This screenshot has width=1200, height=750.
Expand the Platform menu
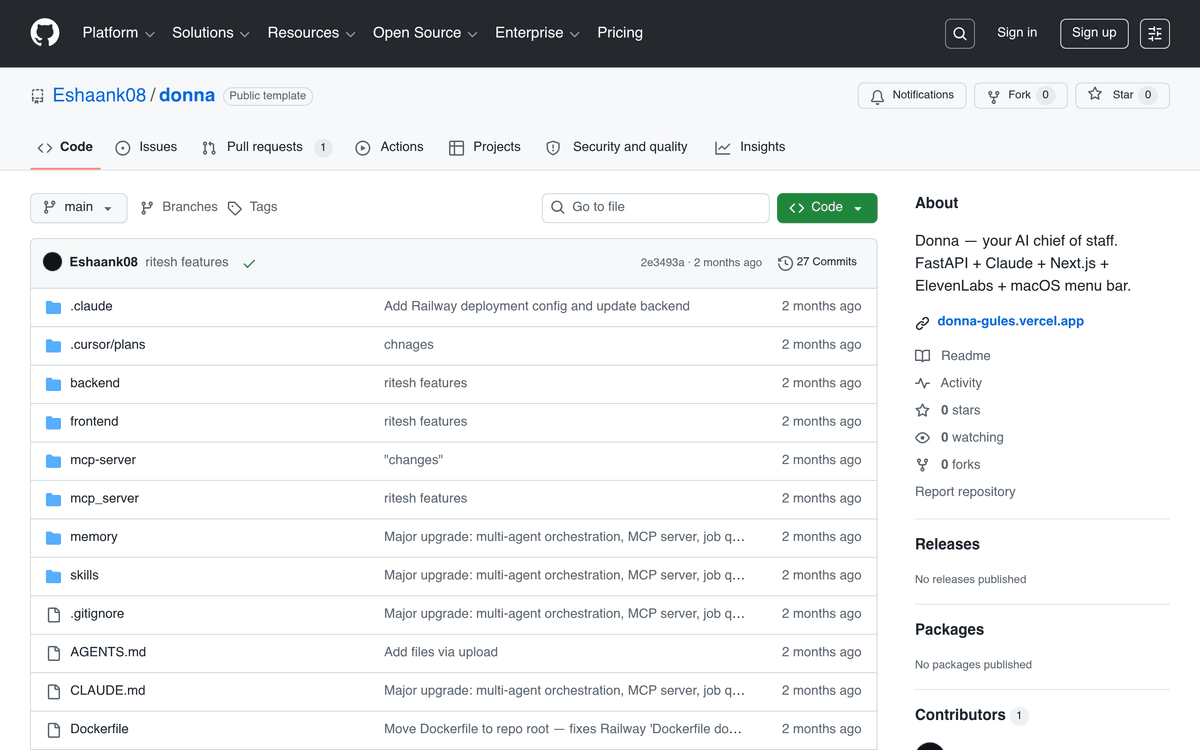point(118,33)
